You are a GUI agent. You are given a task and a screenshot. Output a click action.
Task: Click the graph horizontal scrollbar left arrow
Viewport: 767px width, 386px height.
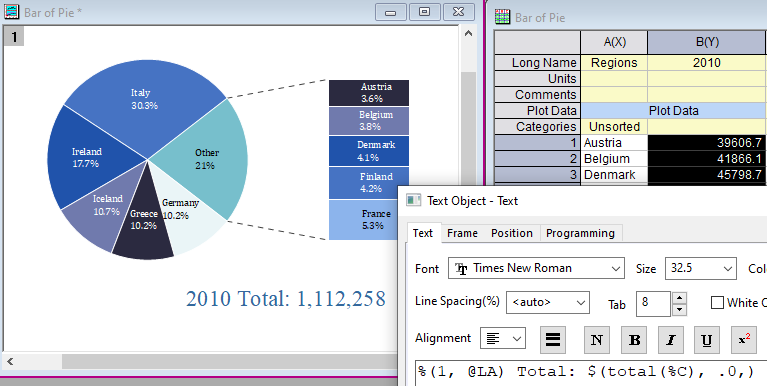(10, 362)
